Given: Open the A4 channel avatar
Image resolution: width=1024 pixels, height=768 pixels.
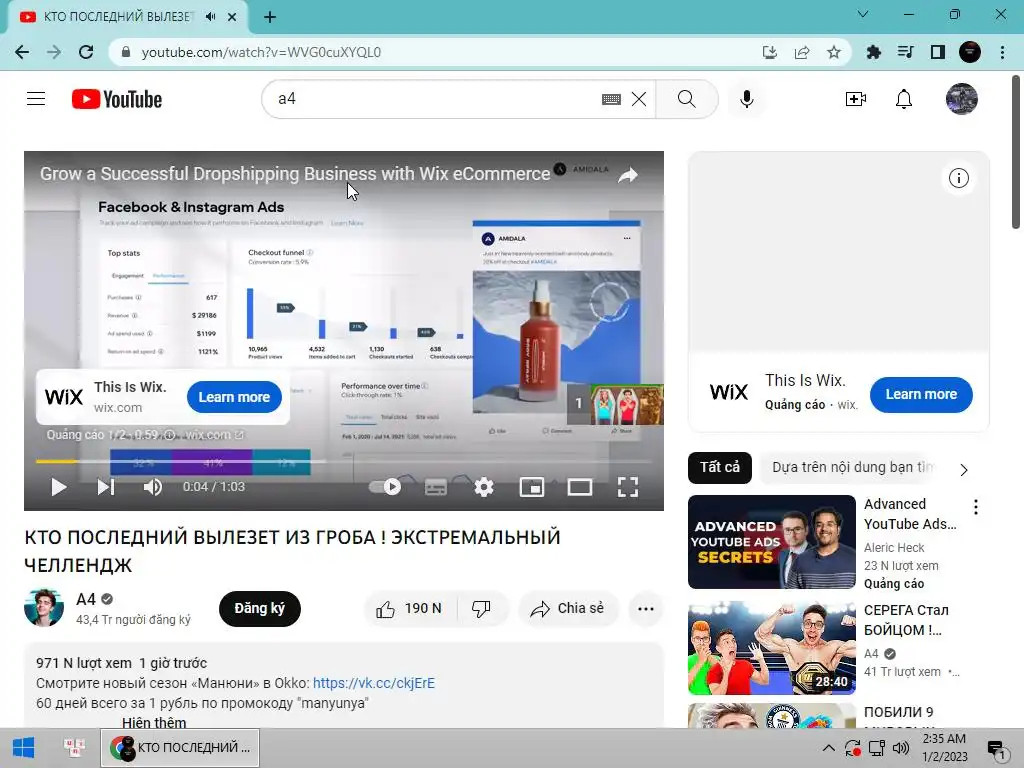Looking at the screenshot, I should tap(44, 607).
